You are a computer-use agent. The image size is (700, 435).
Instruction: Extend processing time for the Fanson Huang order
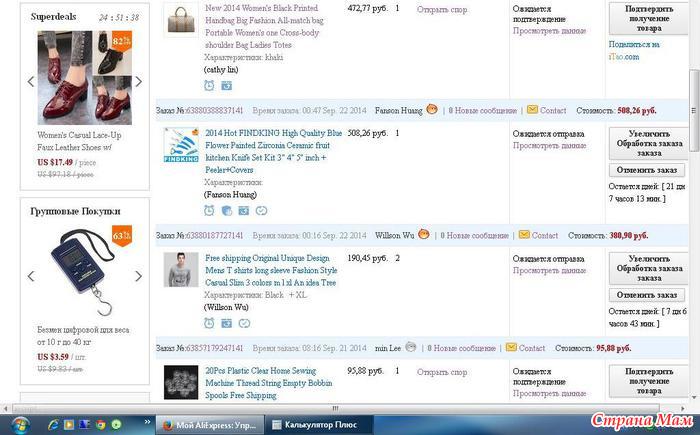649,143
